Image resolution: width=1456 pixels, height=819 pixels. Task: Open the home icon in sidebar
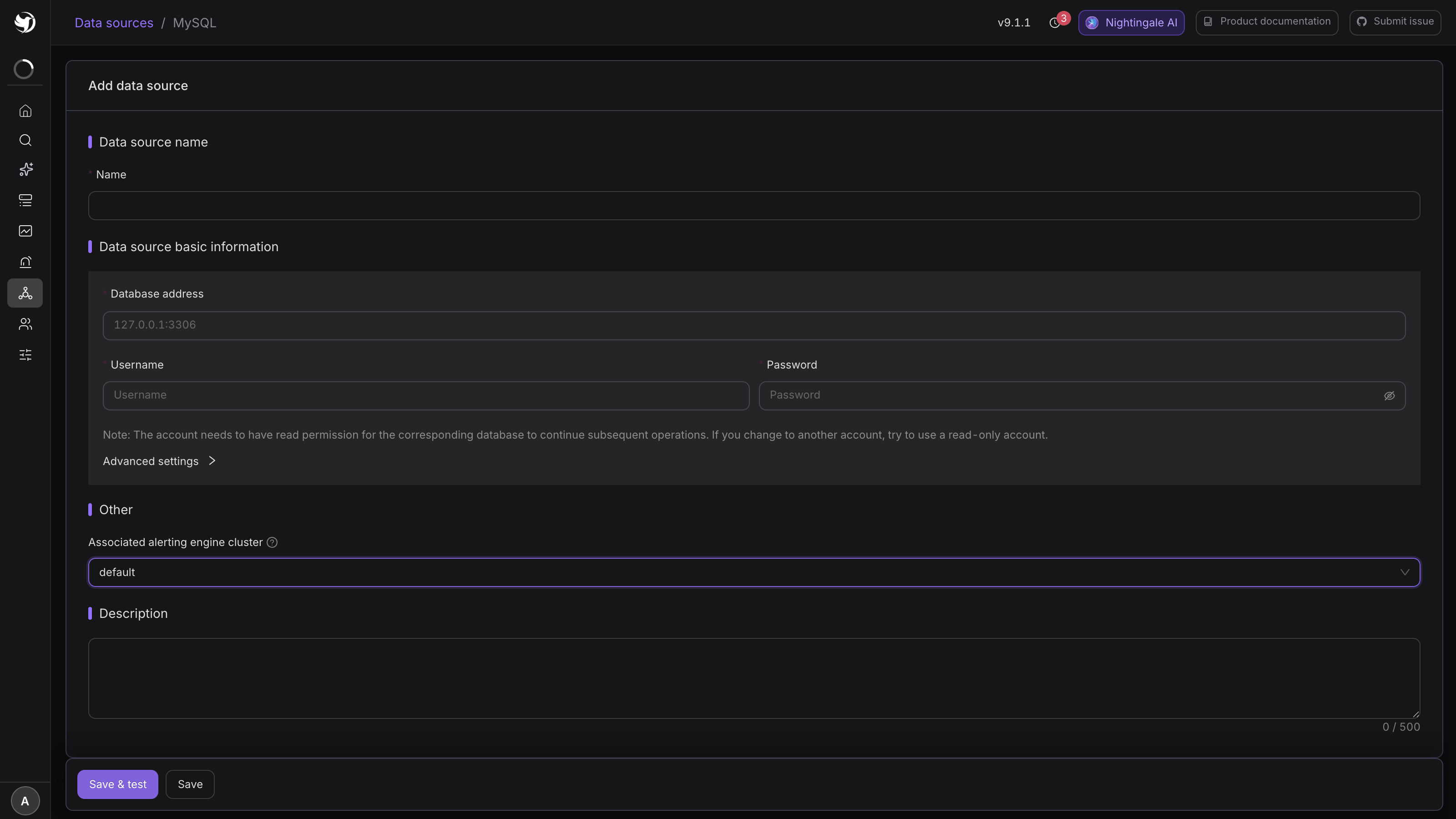[x=25, y=111]
